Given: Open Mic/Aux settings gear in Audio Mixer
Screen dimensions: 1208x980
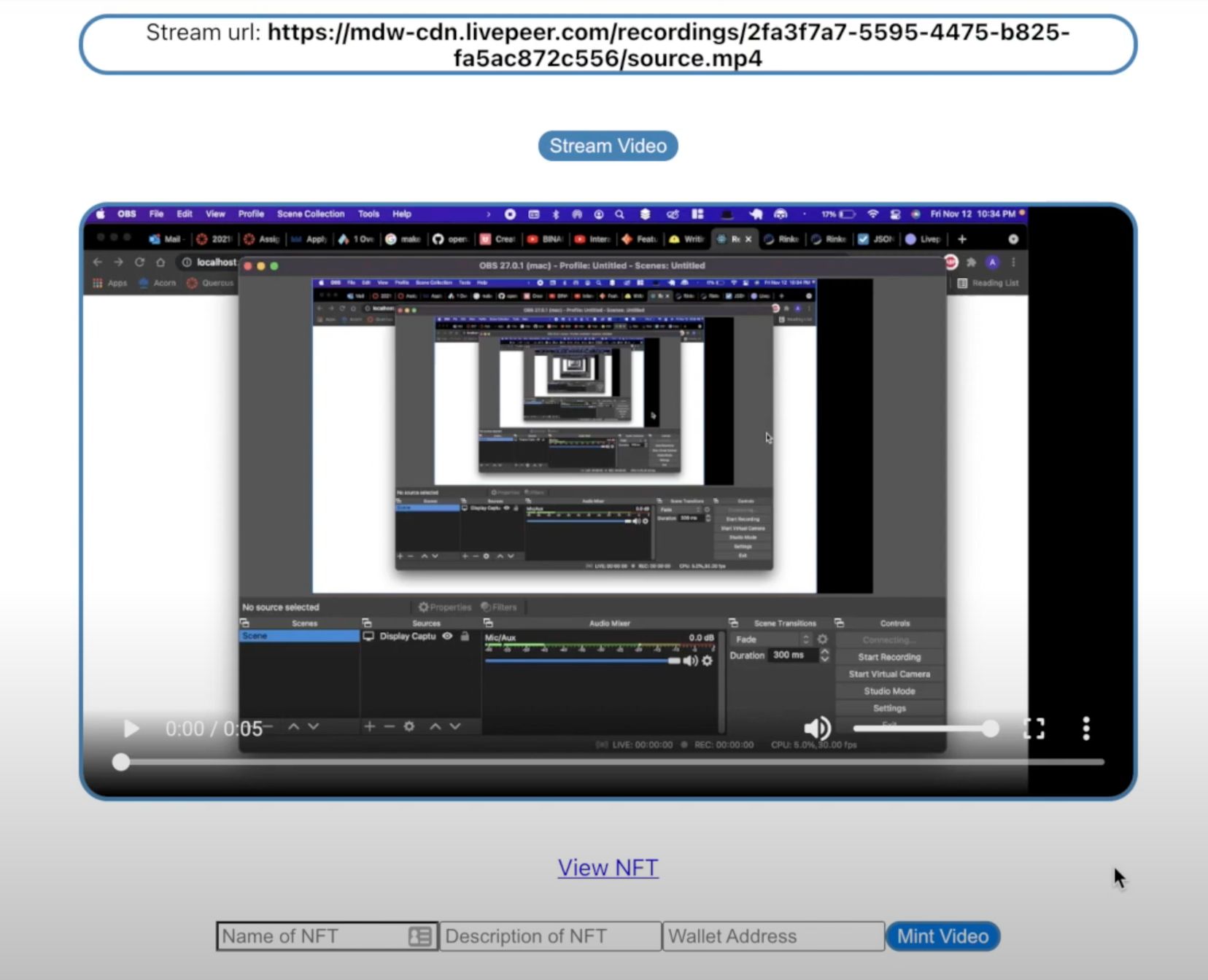Looking at the screenshot, I should coord(707,661).
